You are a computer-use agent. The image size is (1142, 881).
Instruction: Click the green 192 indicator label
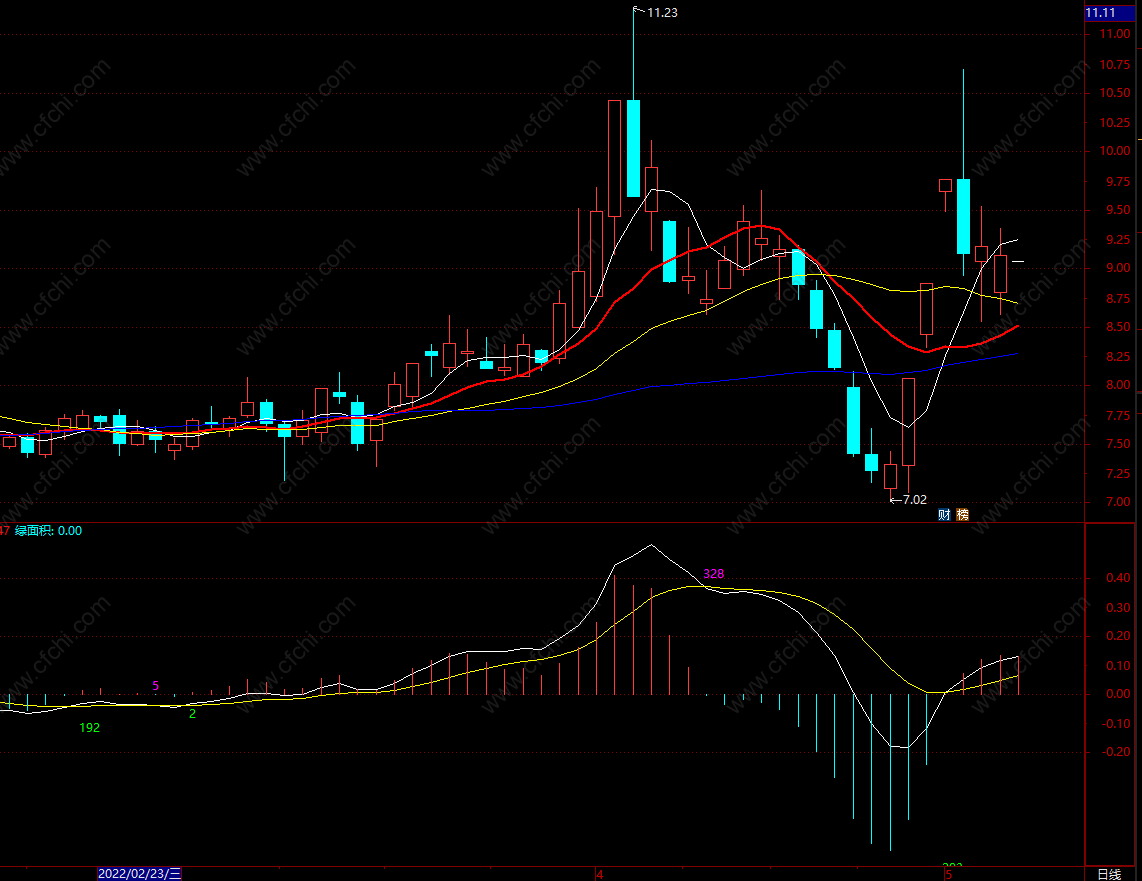pyautogui.click(x=90, y=727)
